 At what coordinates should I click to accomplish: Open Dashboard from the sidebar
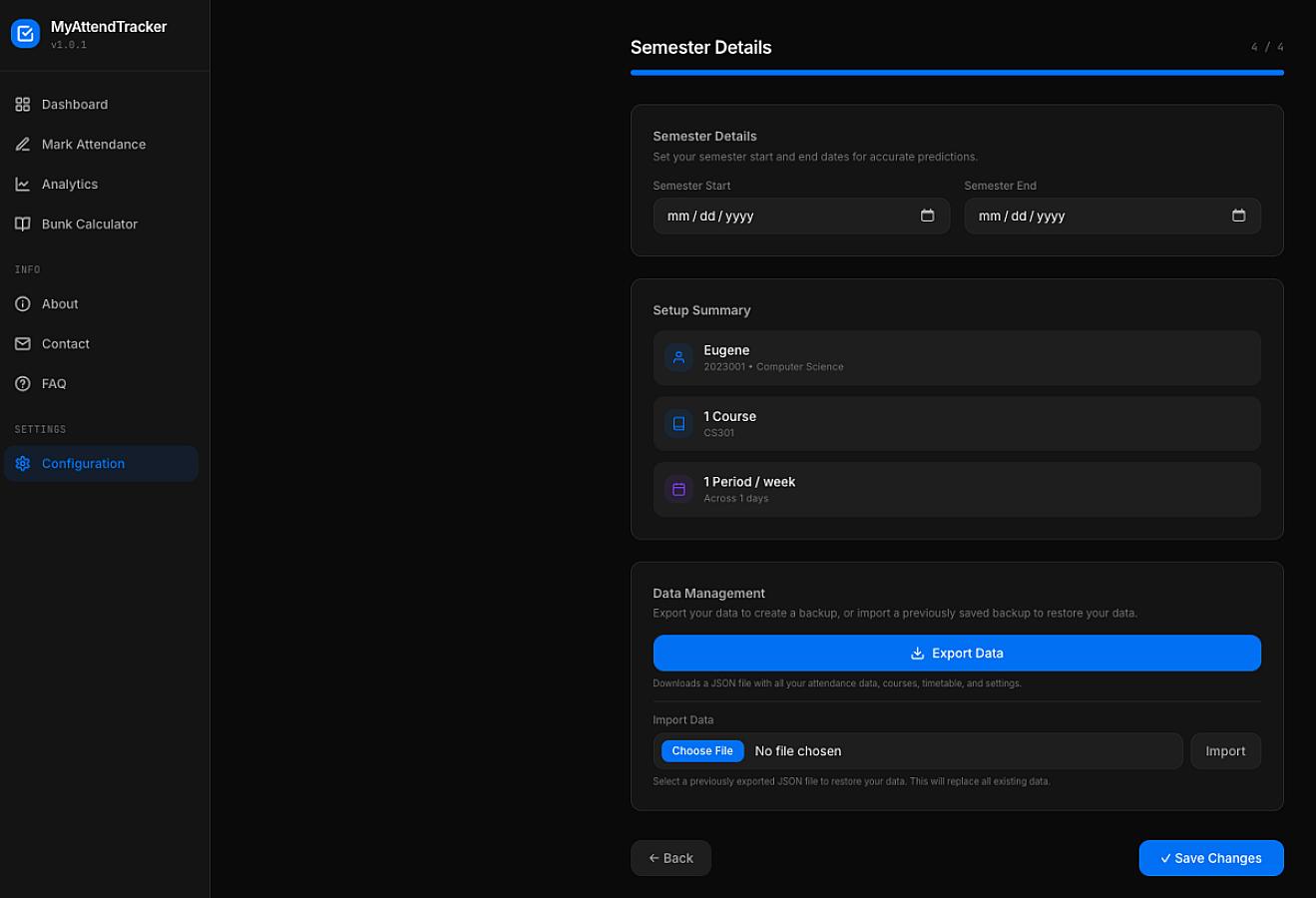point(101,104)
